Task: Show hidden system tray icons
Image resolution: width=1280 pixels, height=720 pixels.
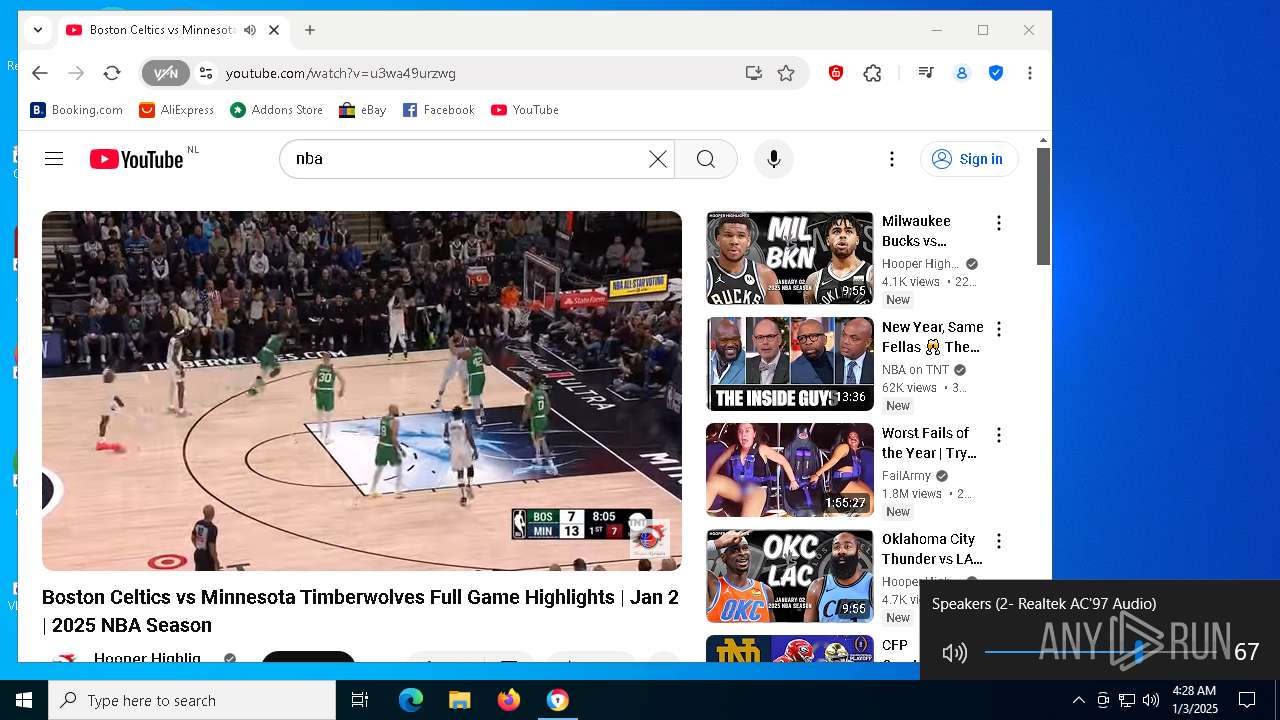Action: pyautogui.click(x=1079, y=700)
